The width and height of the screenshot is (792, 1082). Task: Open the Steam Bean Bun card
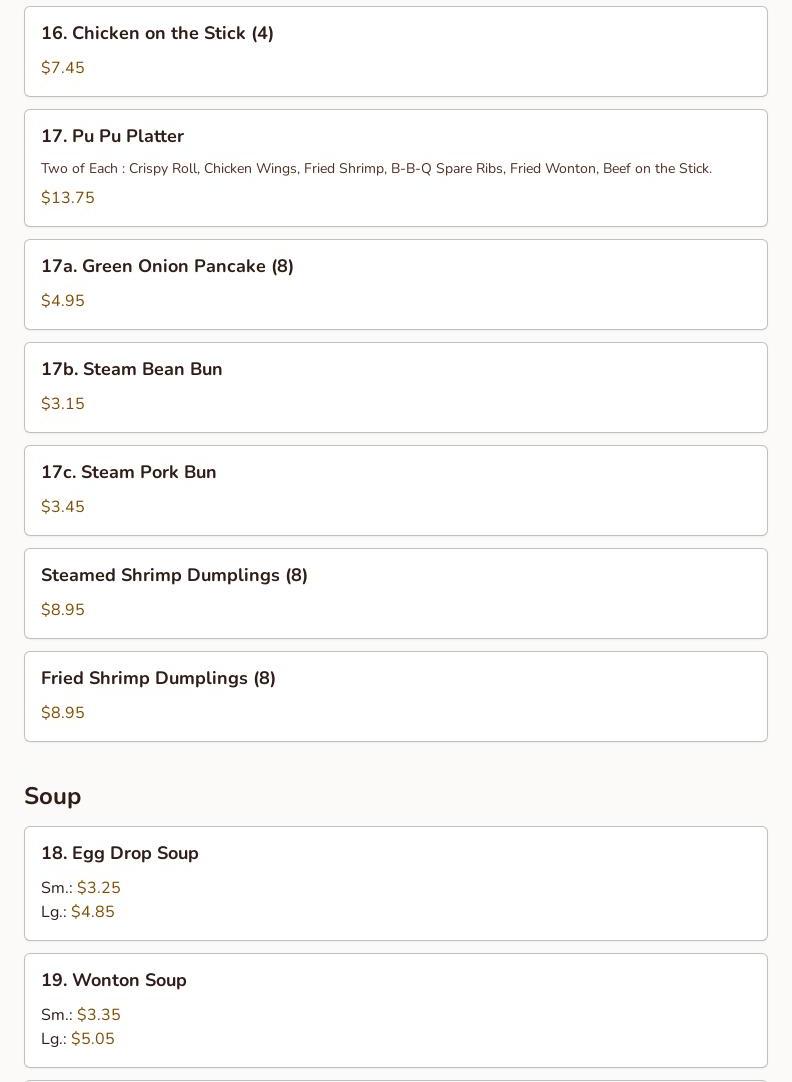pyautogui.click(x=396, y=387)
